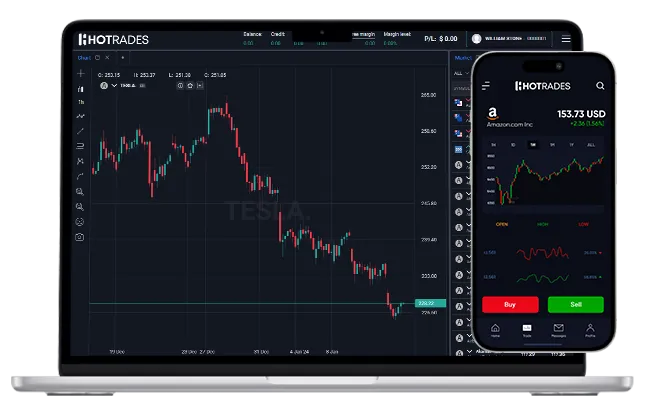Viewport: 649px width, 412px height.
Task: Tap the Home tab on phone
Action: [494, 330]
